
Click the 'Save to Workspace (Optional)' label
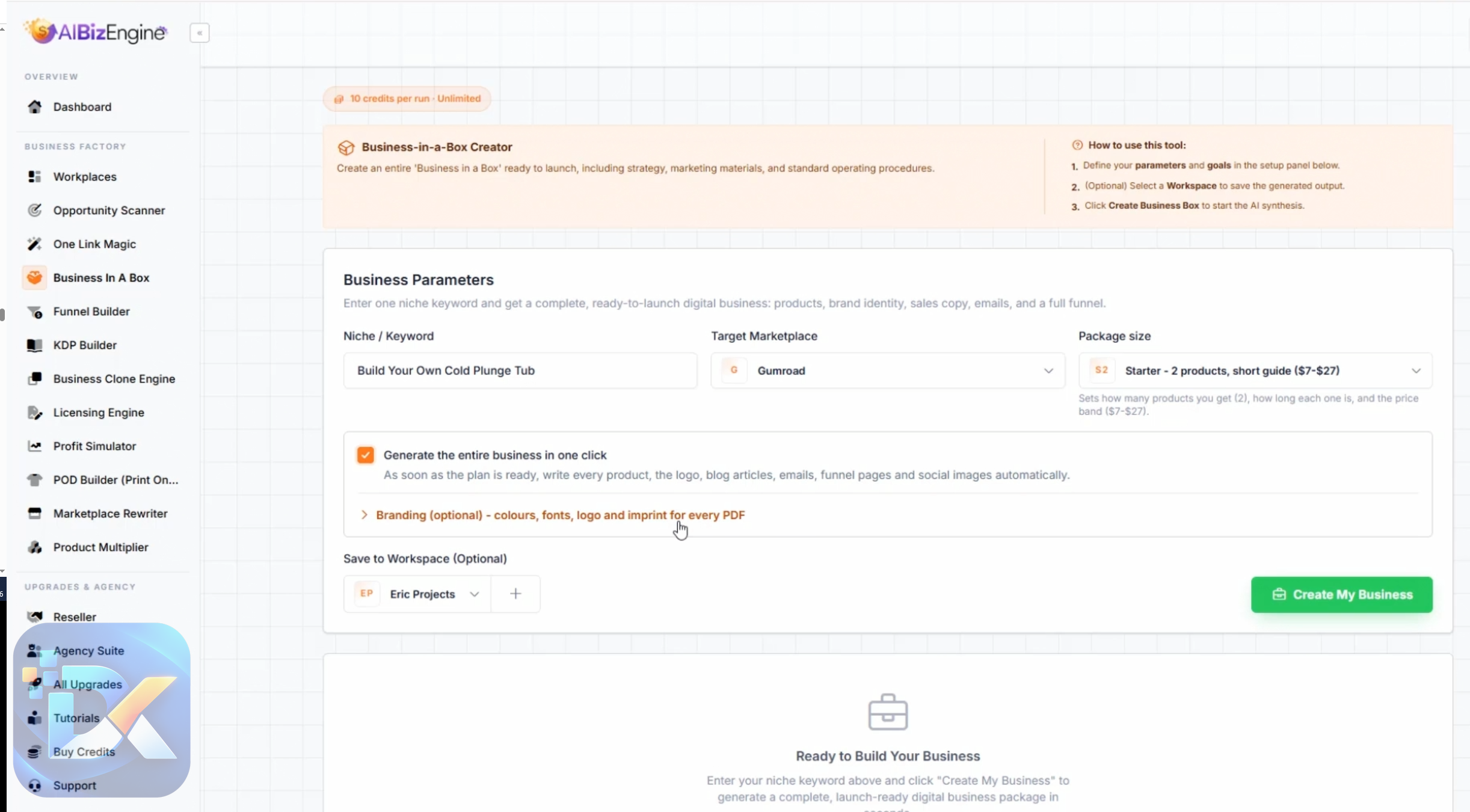click(x=425, y=559)
